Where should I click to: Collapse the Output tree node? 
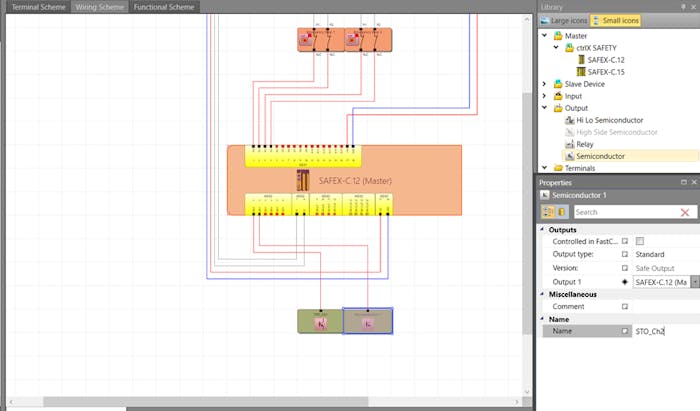(545, 108)
